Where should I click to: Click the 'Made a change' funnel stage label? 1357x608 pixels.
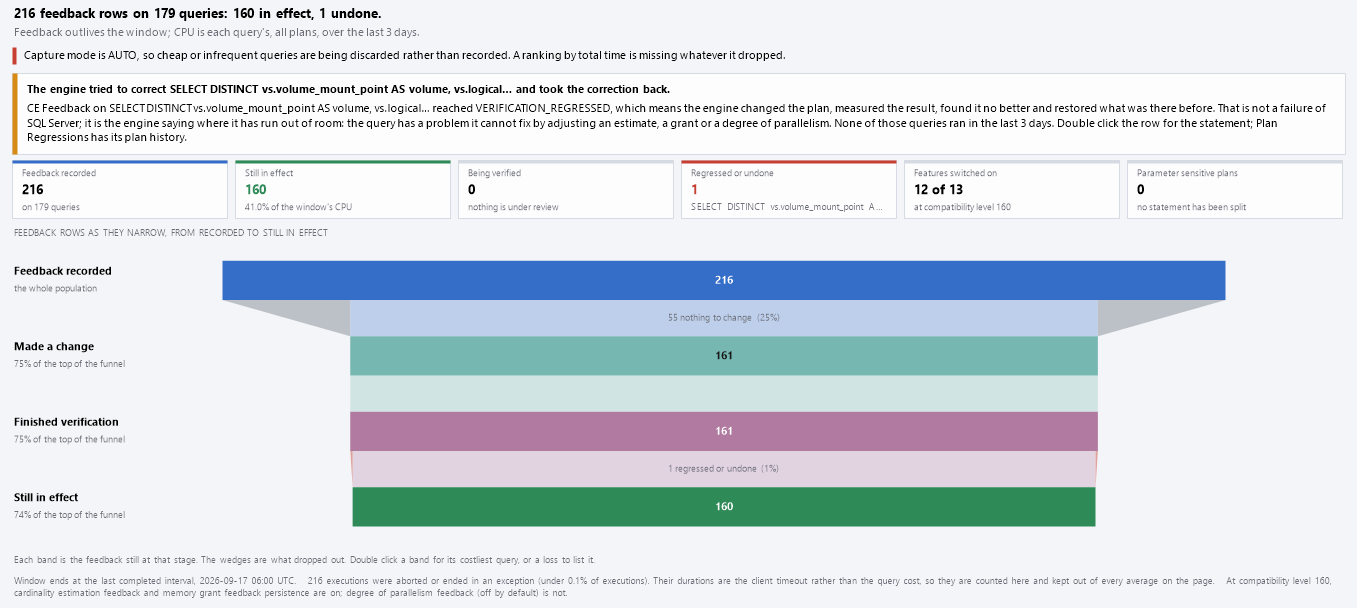click(x=55, y=346)
